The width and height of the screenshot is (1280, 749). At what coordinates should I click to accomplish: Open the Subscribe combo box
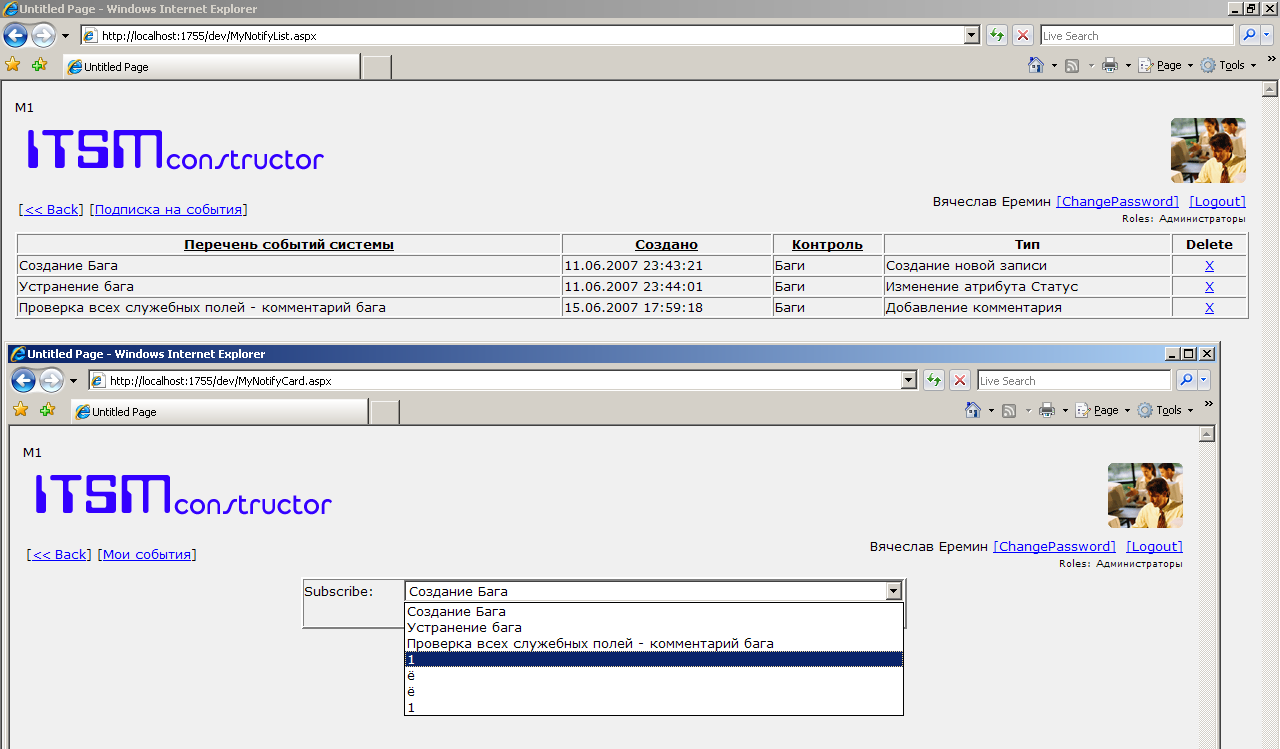click(654, 591)
